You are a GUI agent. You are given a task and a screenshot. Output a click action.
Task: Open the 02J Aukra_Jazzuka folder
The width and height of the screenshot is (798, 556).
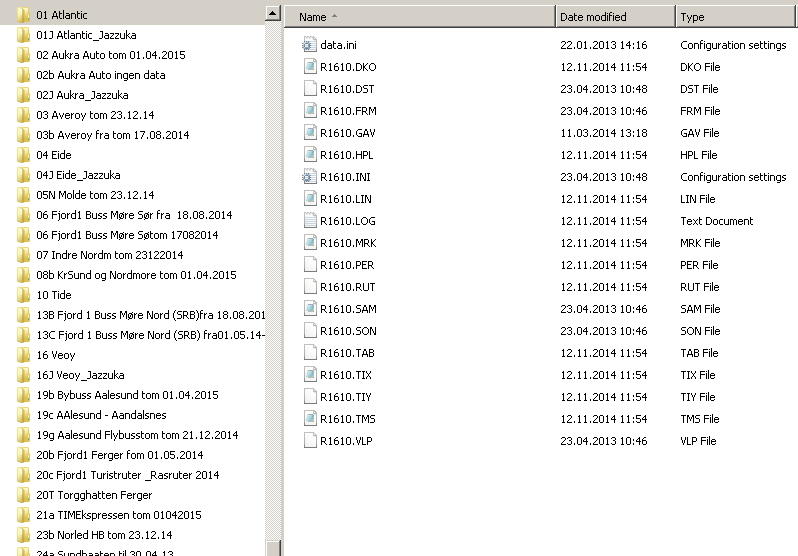pos(82,95)
